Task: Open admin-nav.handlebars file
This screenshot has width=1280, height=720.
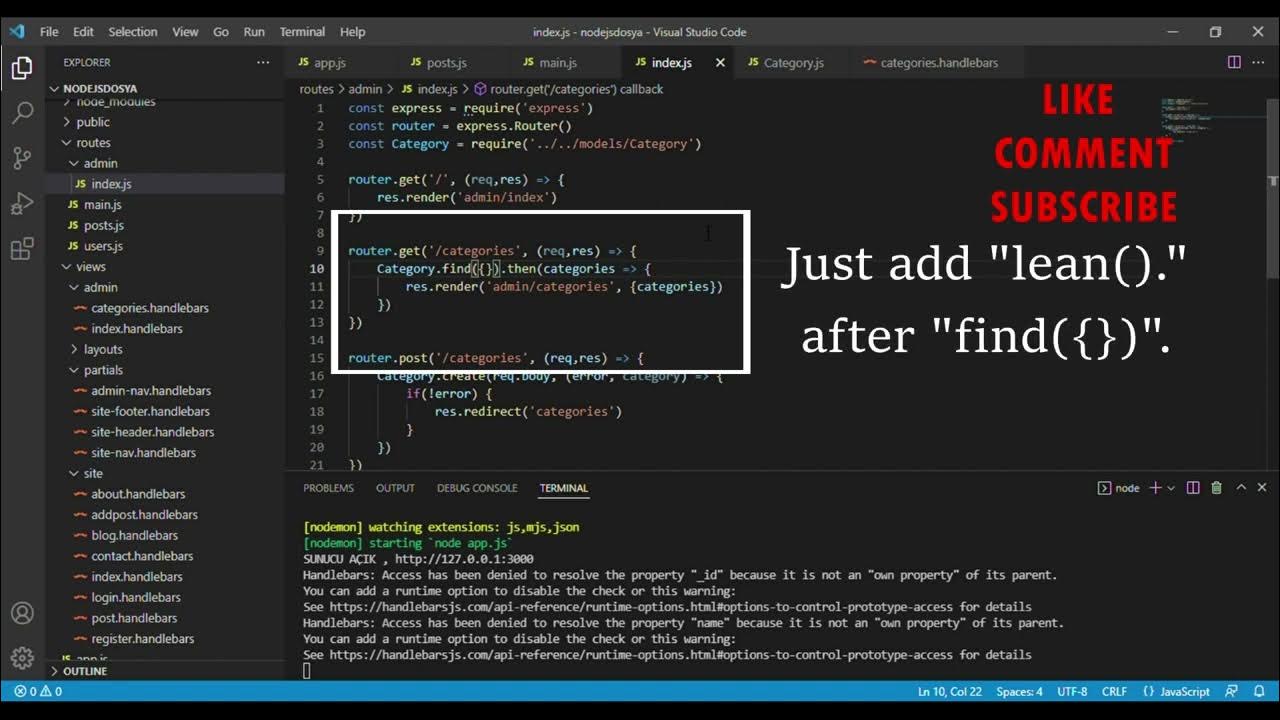Action: 165,391
